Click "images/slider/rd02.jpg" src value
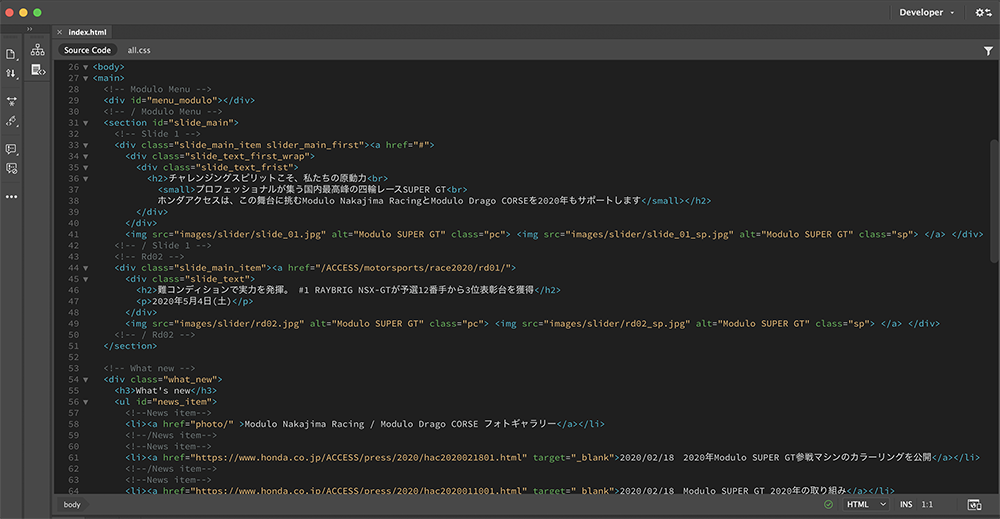1000x519 pixels. tap(239, 323)
